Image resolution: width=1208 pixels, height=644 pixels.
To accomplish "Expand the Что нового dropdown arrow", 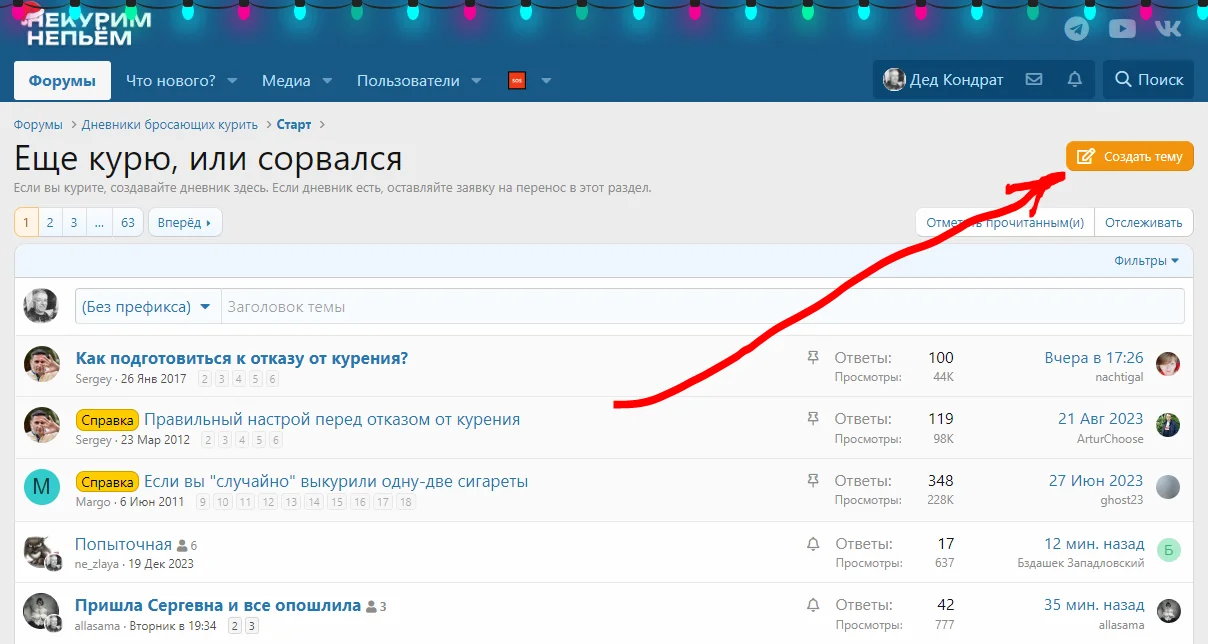I will coord(232,80).
